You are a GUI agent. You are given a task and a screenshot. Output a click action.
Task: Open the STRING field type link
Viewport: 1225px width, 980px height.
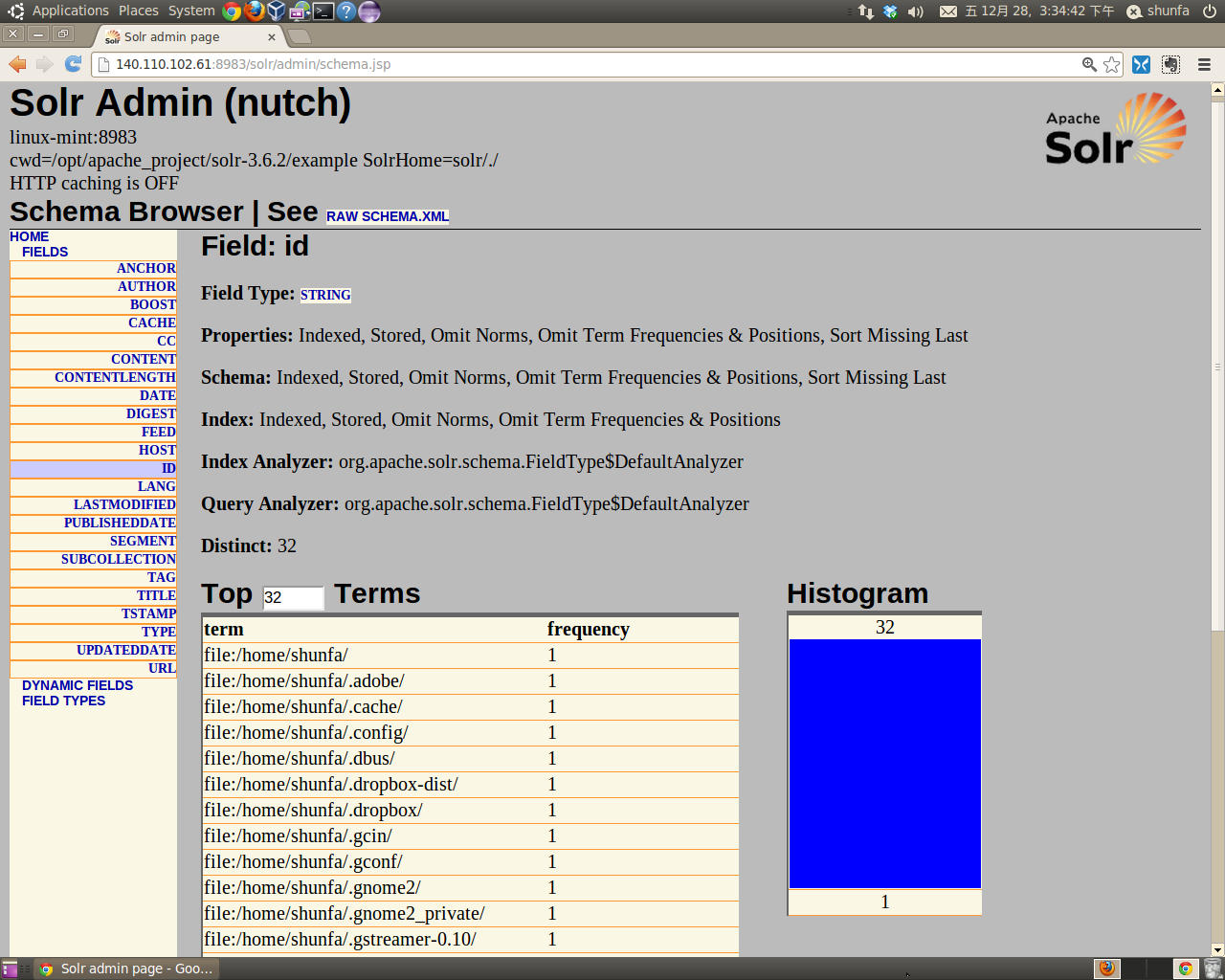pos(325,295)
